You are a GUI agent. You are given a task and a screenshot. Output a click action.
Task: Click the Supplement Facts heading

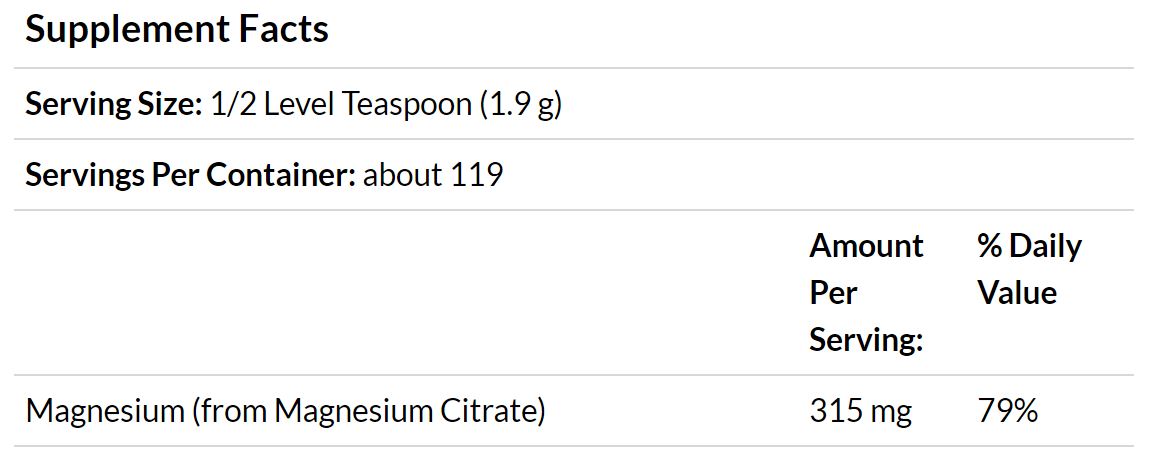pos(177,31)
